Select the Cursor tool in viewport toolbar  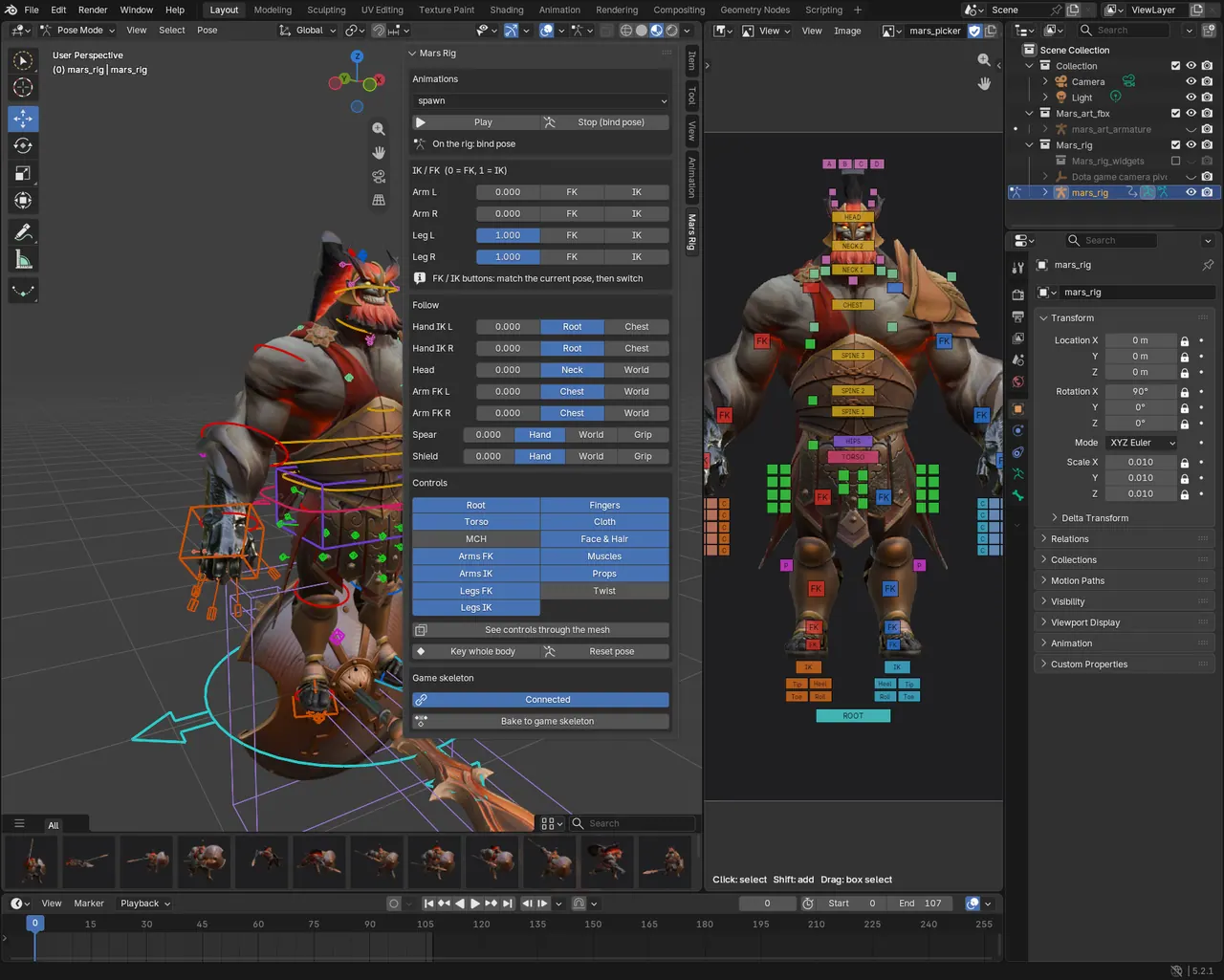tap(23, 87)
